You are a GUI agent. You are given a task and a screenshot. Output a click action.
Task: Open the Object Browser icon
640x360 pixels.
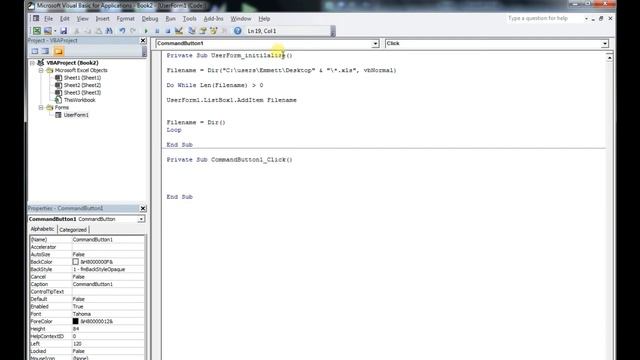tap(213, 31)
